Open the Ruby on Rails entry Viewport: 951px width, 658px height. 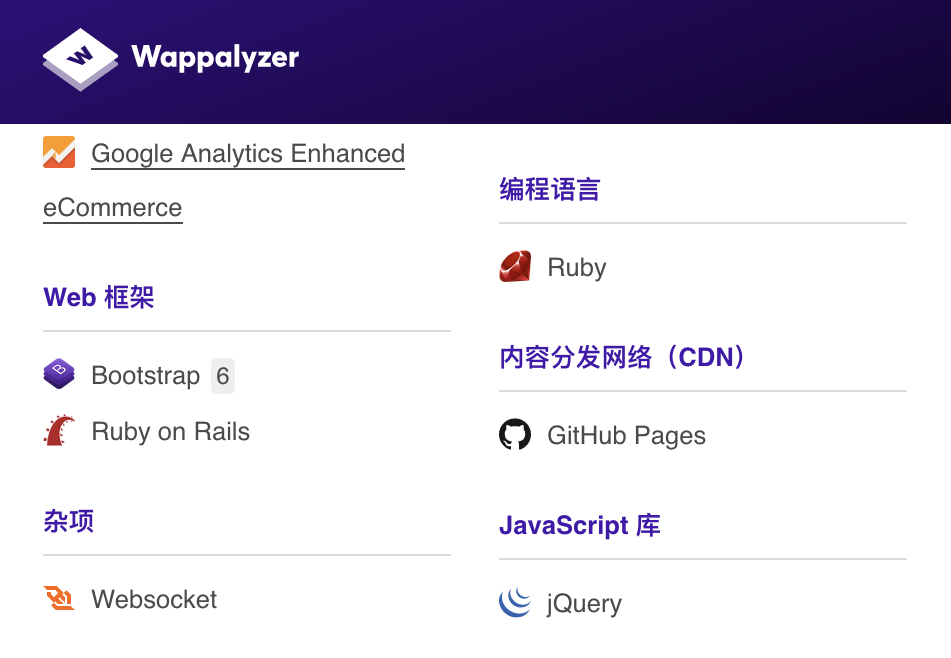click(x=170, y=431)
